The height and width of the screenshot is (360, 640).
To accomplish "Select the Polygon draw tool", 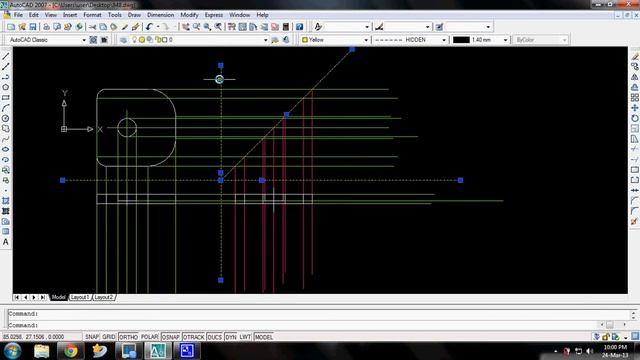I will point(6,87).
